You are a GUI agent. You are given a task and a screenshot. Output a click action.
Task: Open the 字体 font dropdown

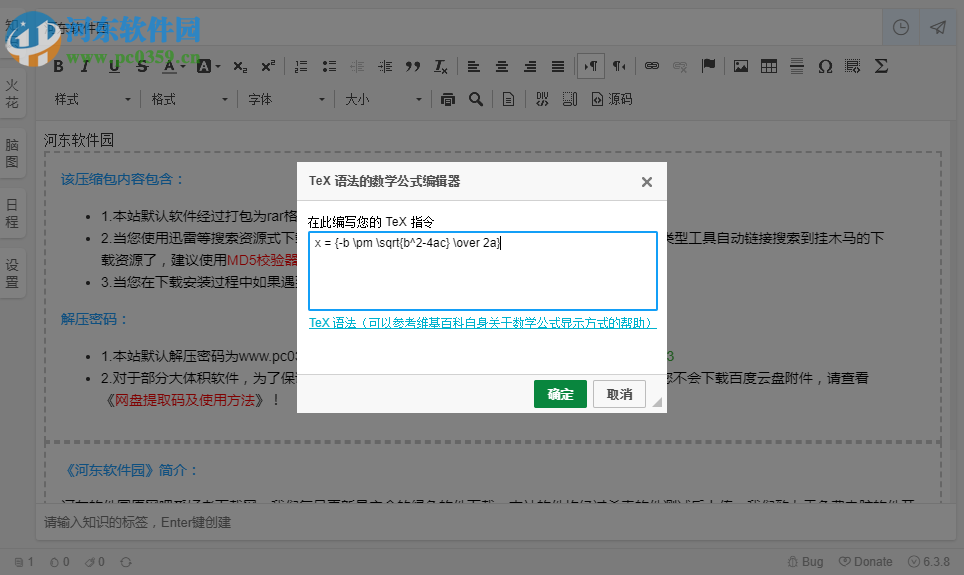click(286, 99)
